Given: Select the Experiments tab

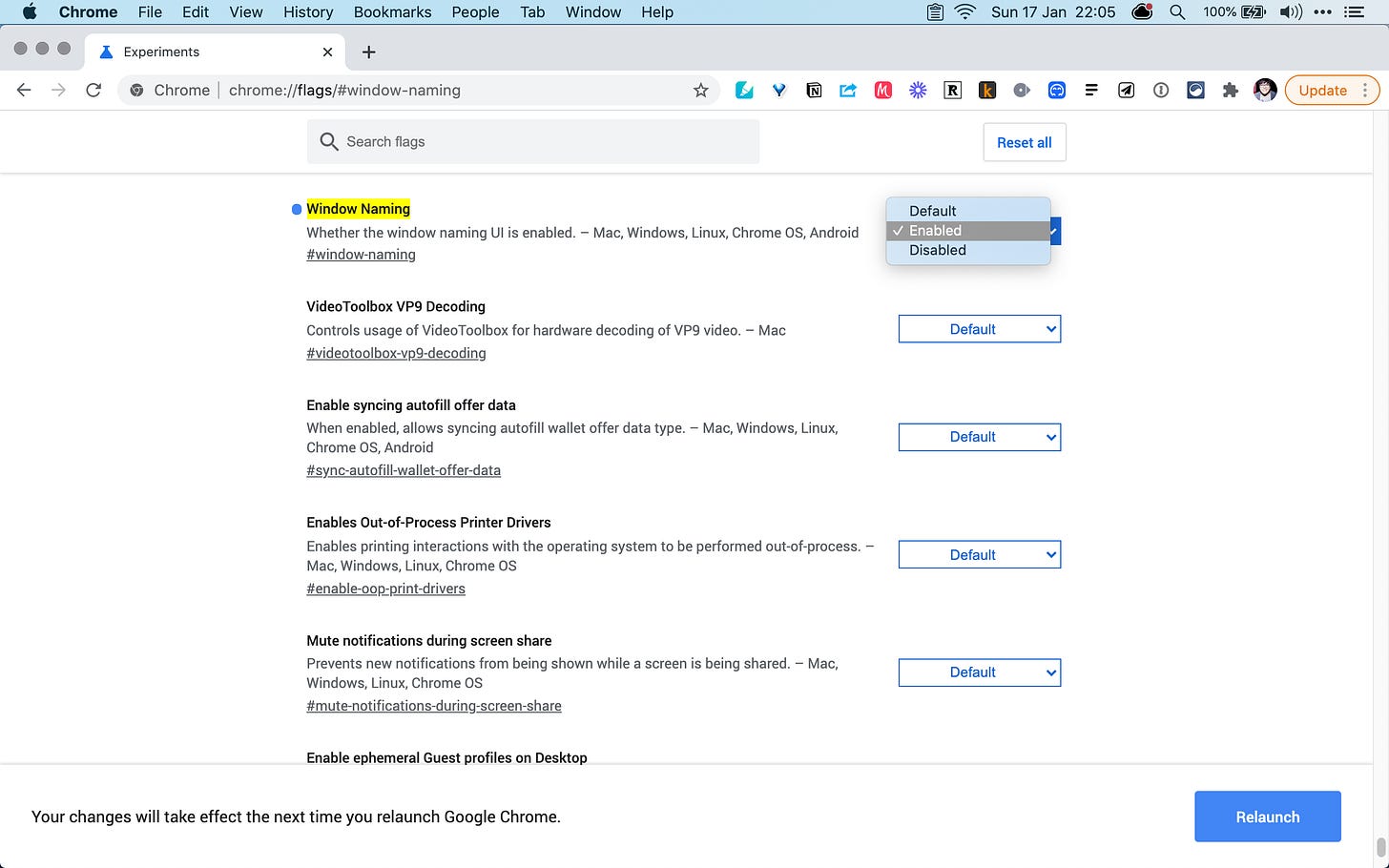Looking at the screenshot, I should [x=215, y=52].
